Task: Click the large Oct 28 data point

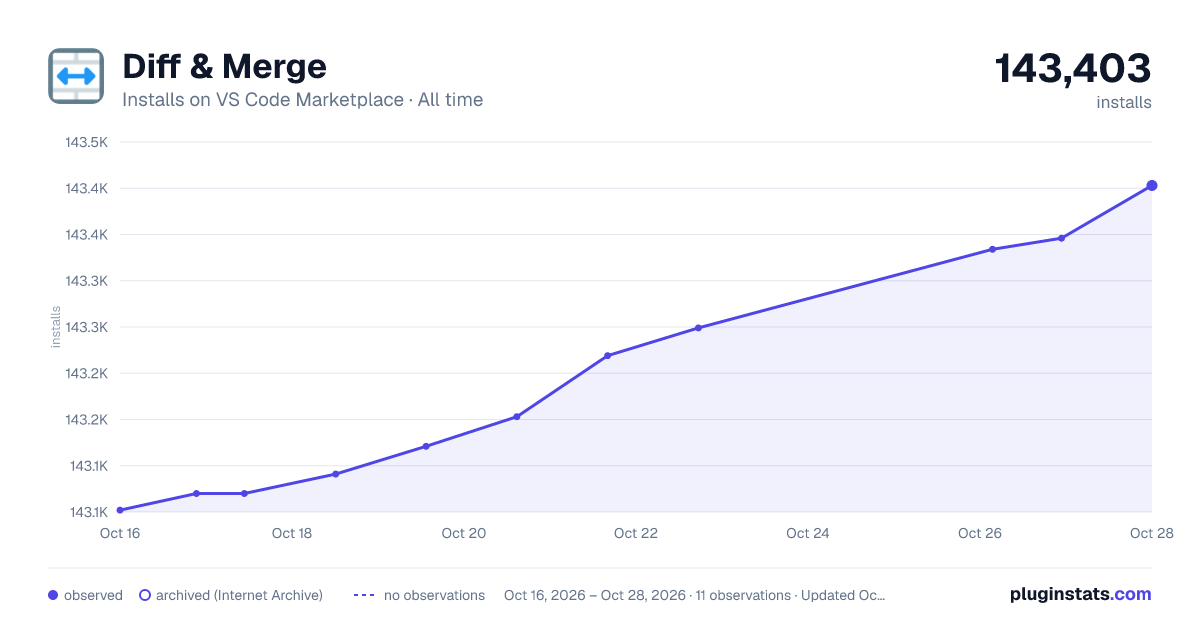Action: click(x=1152, y=185)
